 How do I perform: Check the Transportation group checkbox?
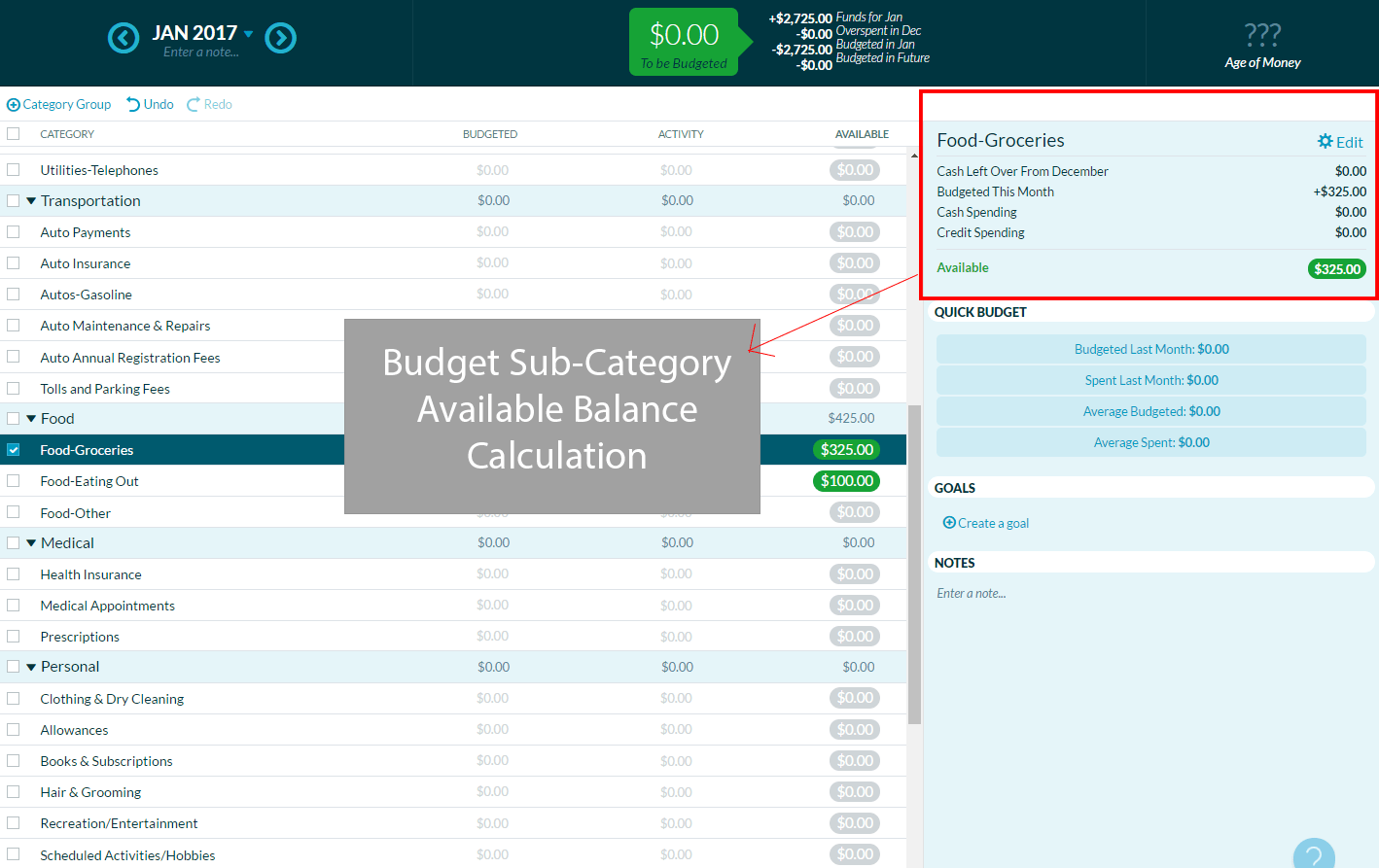(x=12, y=200)
